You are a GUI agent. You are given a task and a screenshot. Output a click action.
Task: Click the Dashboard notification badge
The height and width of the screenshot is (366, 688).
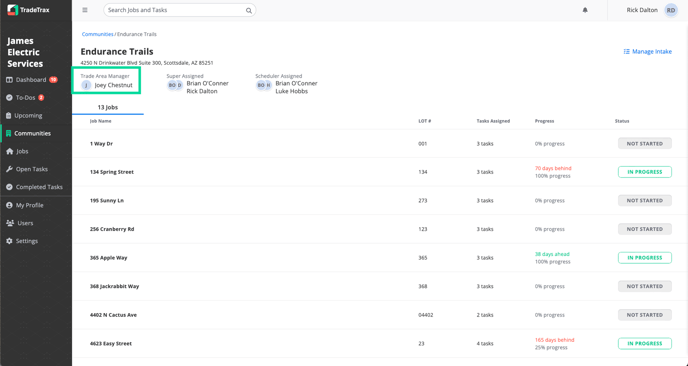(53, 80)
